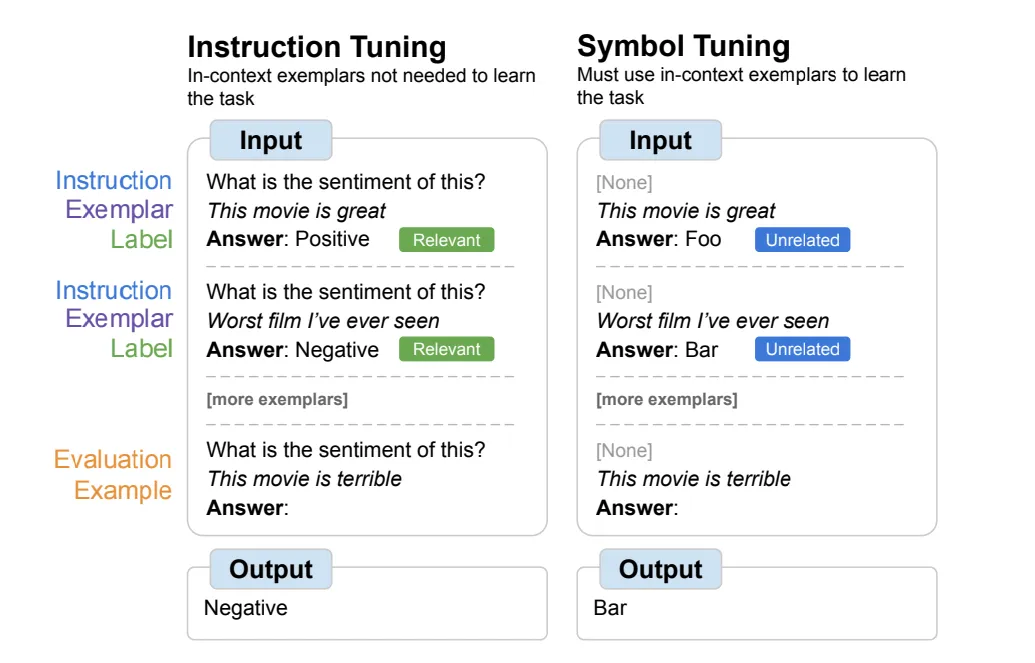Click the first purple Exemplar side label
Screen dimensions: 1035x663
[x=119, y=210]
